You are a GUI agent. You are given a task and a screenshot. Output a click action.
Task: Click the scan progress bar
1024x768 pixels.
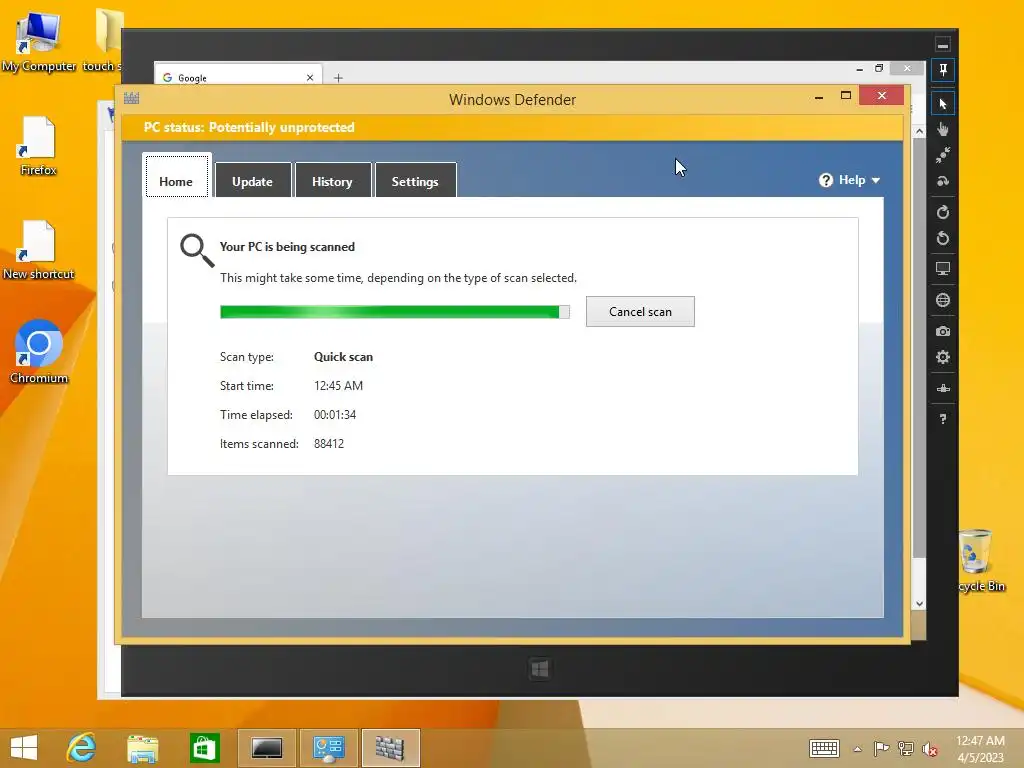click(x=394, y=312)
